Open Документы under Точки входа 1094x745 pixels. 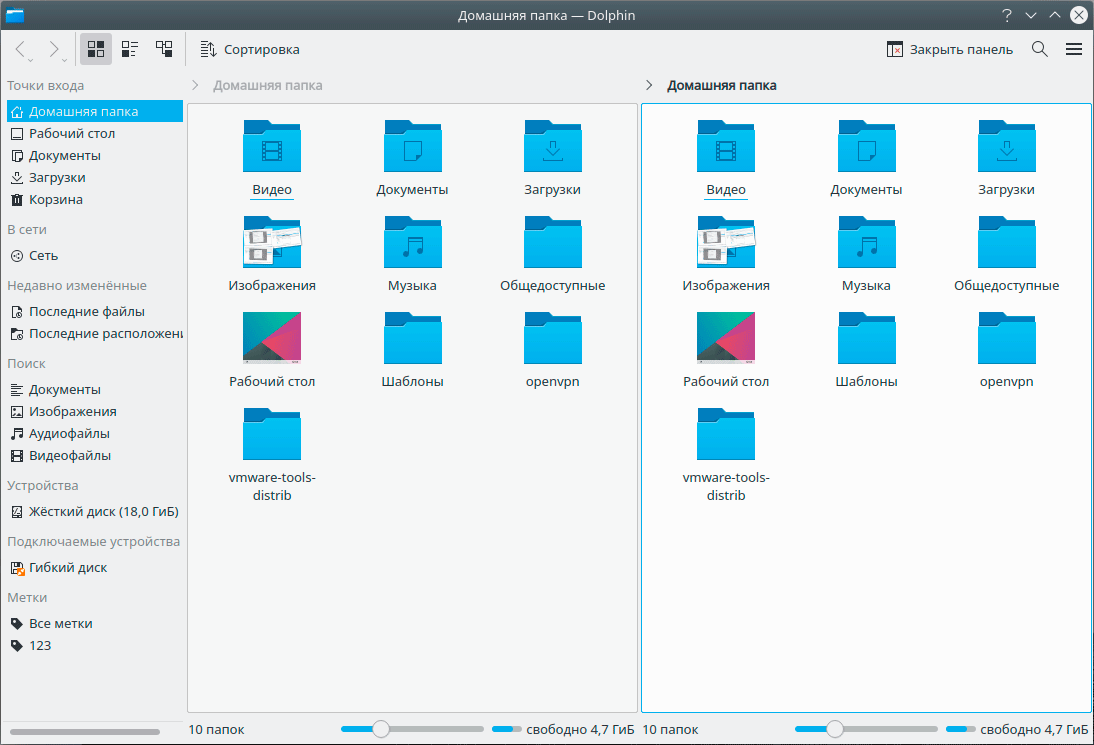click(x=95, y=156)
